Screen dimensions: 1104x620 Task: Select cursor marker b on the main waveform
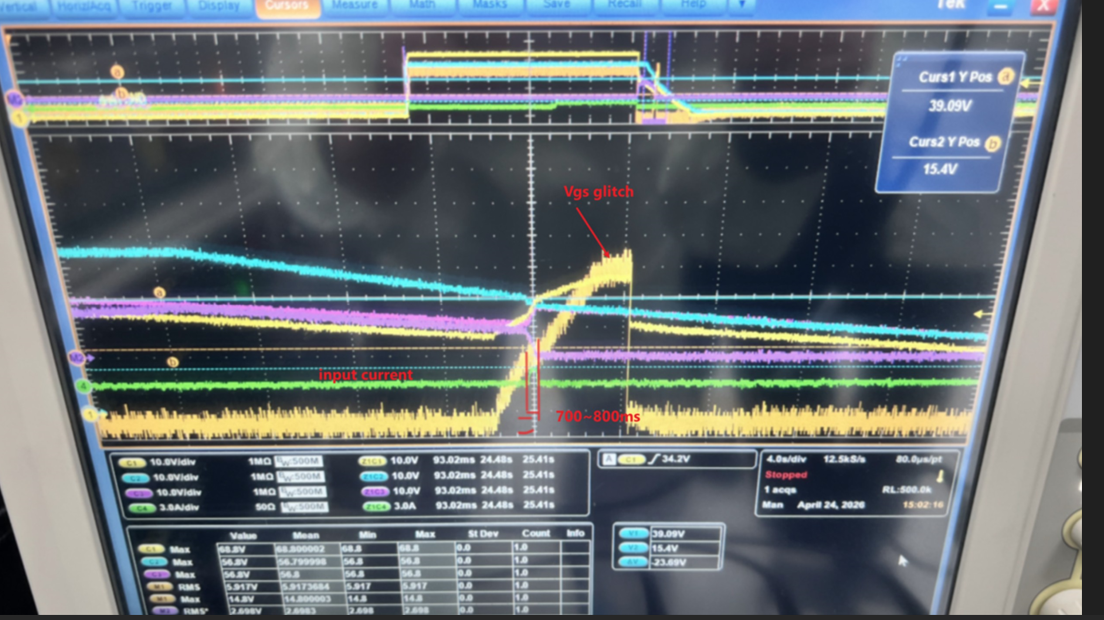(x=172, y=362)
